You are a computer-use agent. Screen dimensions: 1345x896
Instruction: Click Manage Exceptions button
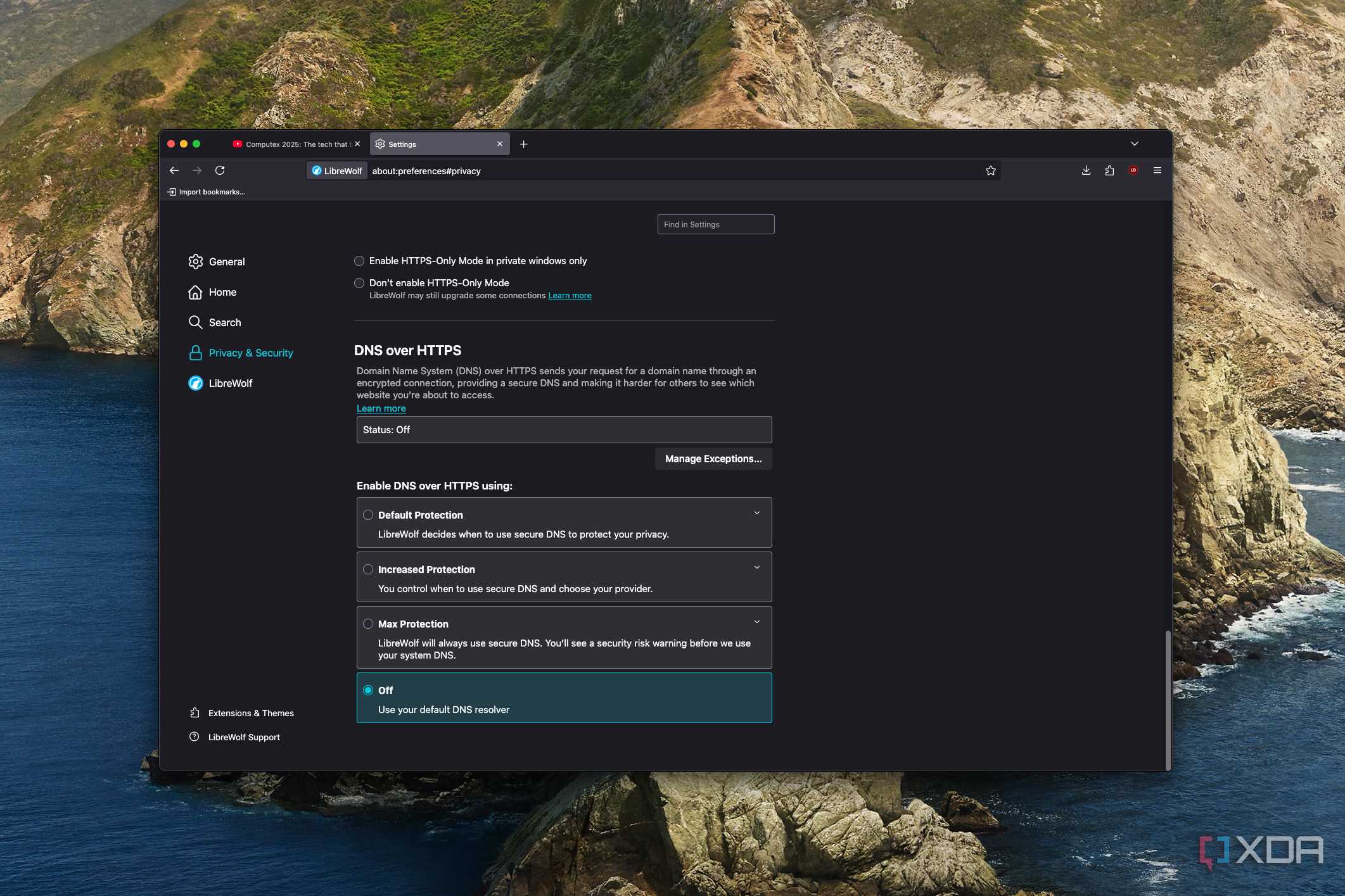tap(713, 459)
